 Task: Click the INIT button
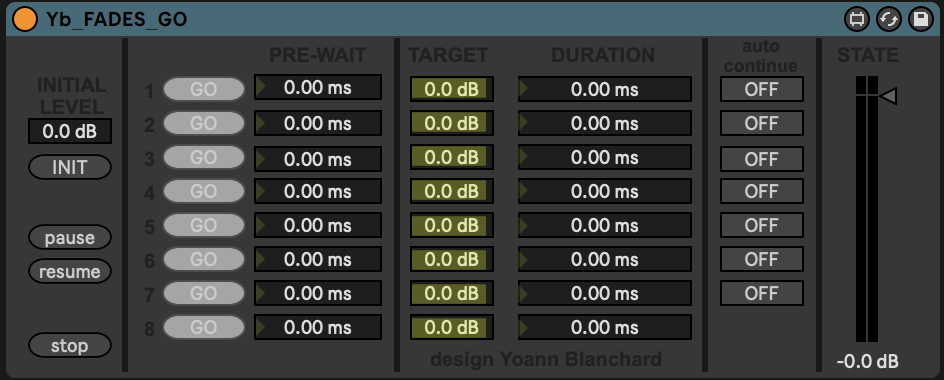tap(70, 167)
